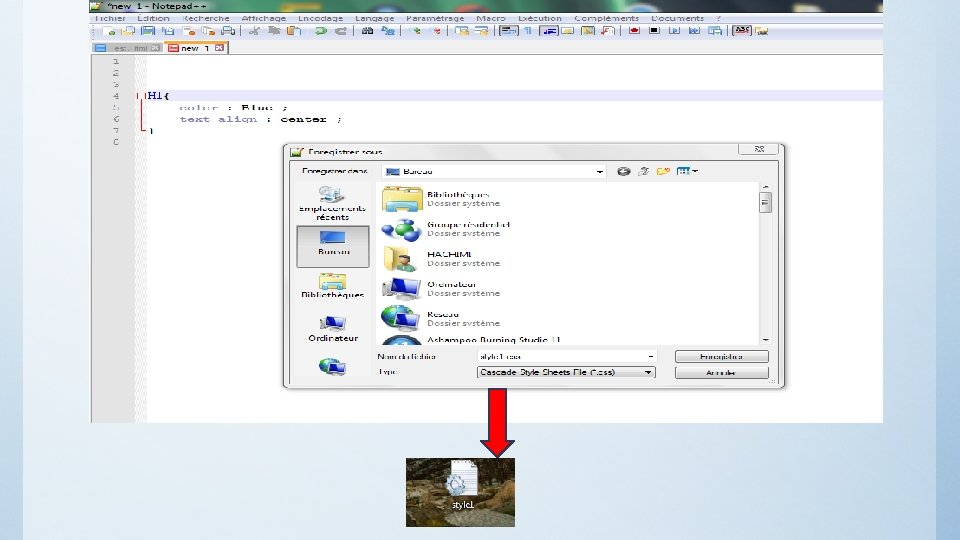
Task: Click the Create New Folder icon in dialog
Action: [663, 171]
